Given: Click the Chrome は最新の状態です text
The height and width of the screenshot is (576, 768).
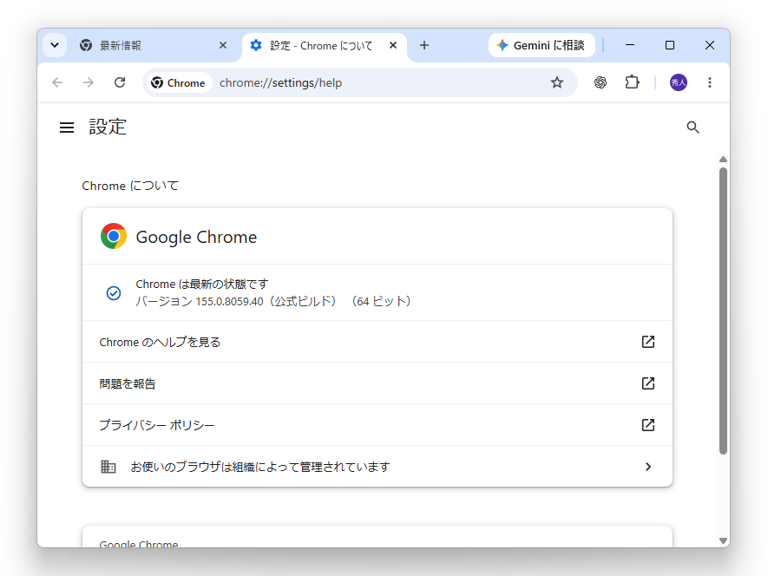Looking at the screenshot, I should [x=202, y=284].
